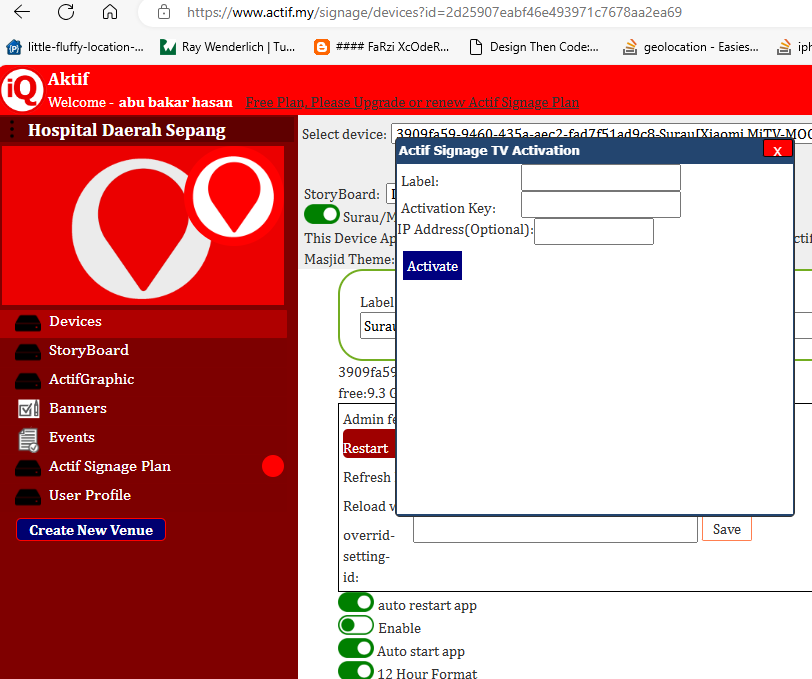The height and width of the screenshot is (679, 812).
Task: Toggle the Auto start app switch
Action: click(356, 648)
